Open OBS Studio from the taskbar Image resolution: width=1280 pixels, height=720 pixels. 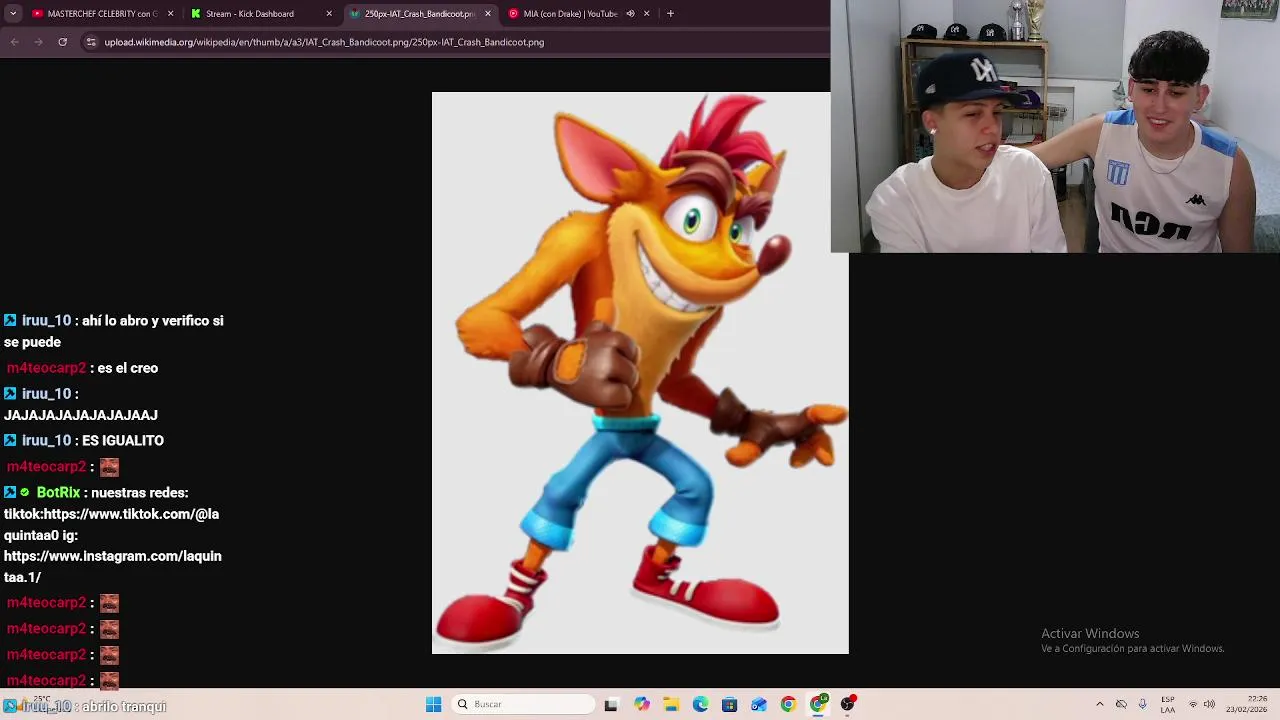click(848, 704)
